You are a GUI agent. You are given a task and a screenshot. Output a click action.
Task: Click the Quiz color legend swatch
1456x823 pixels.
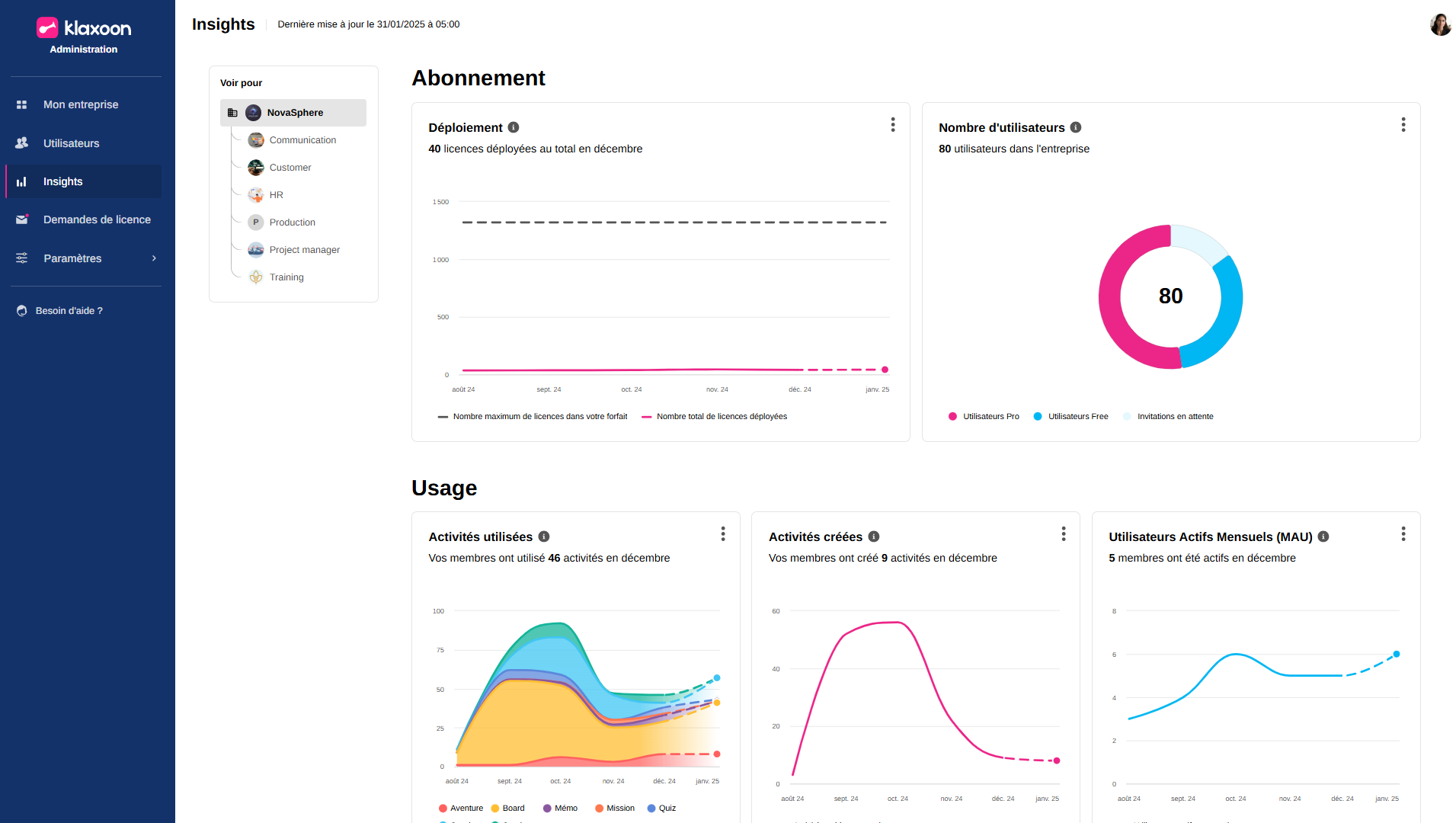tap(651, 809)
